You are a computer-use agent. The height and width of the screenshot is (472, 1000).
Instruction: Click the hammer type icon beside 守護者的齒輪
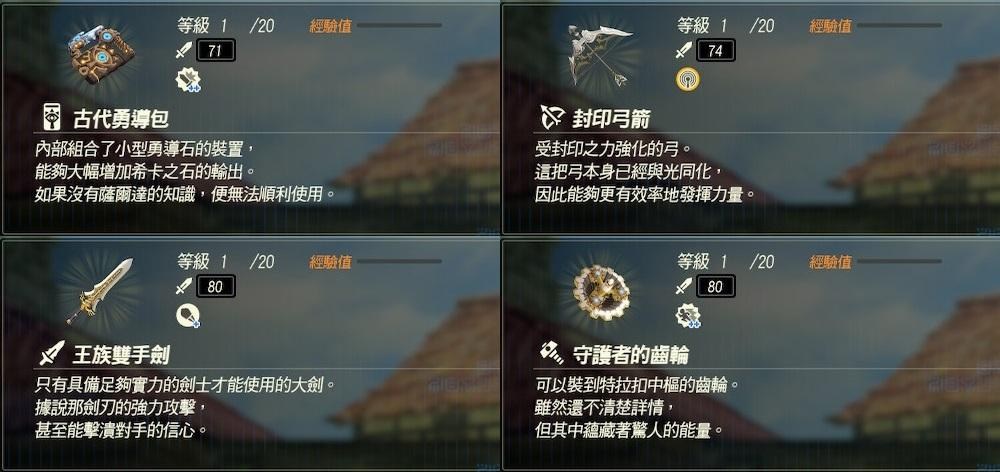(x=551, y=352)
